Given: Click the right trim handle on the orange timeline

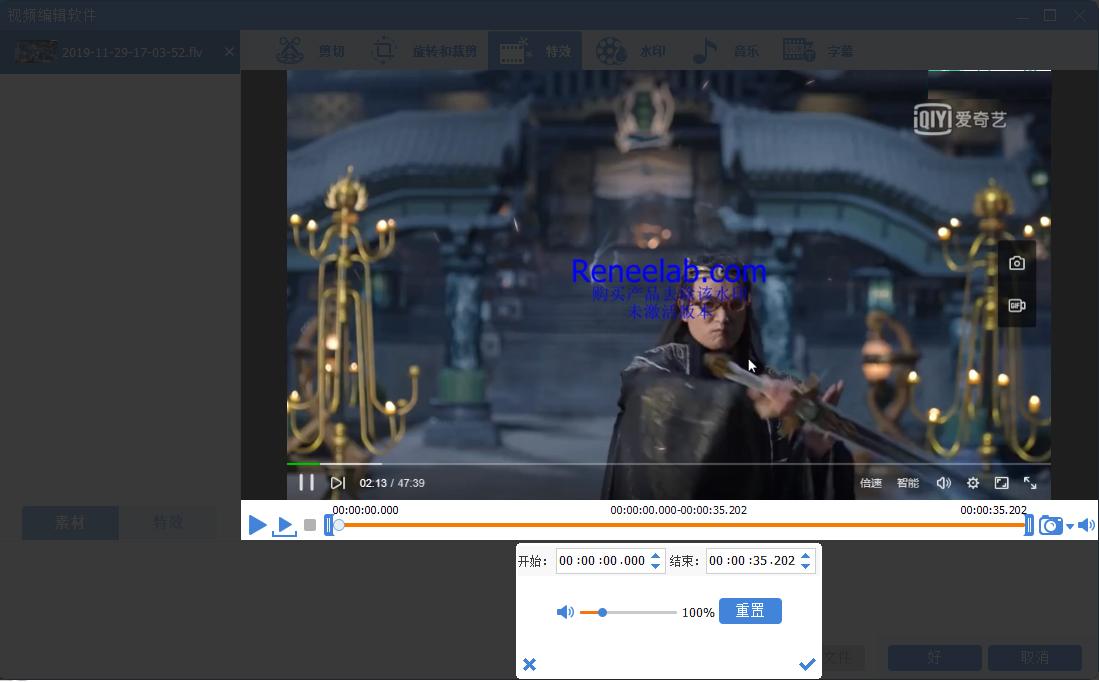Looking at the screenshot, I should [1029, 525].
